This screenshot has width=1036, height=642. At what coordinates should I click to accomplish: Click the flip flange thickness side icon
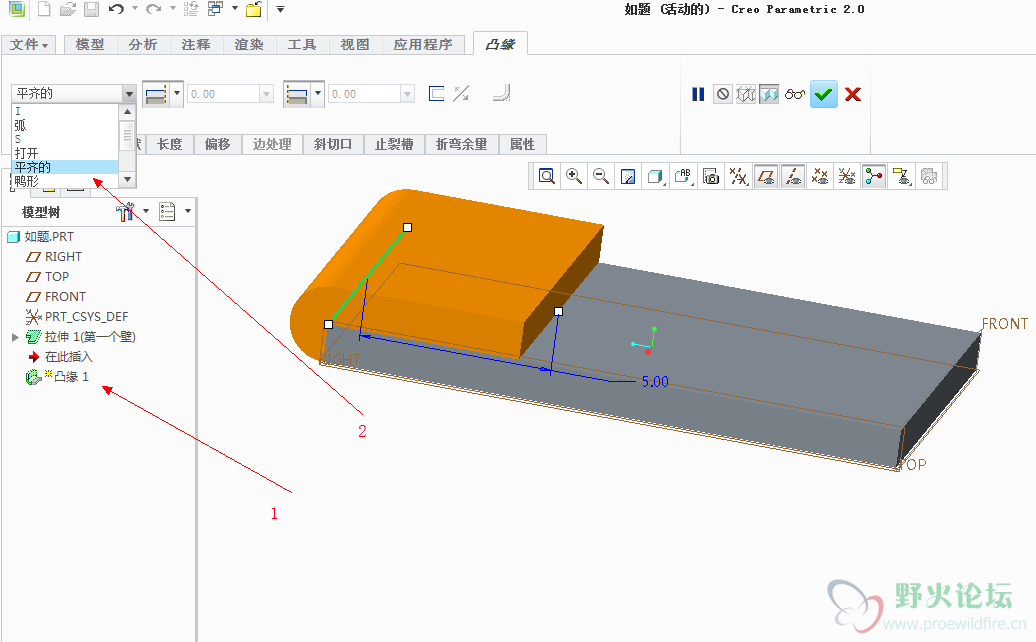tap(461, 94)
